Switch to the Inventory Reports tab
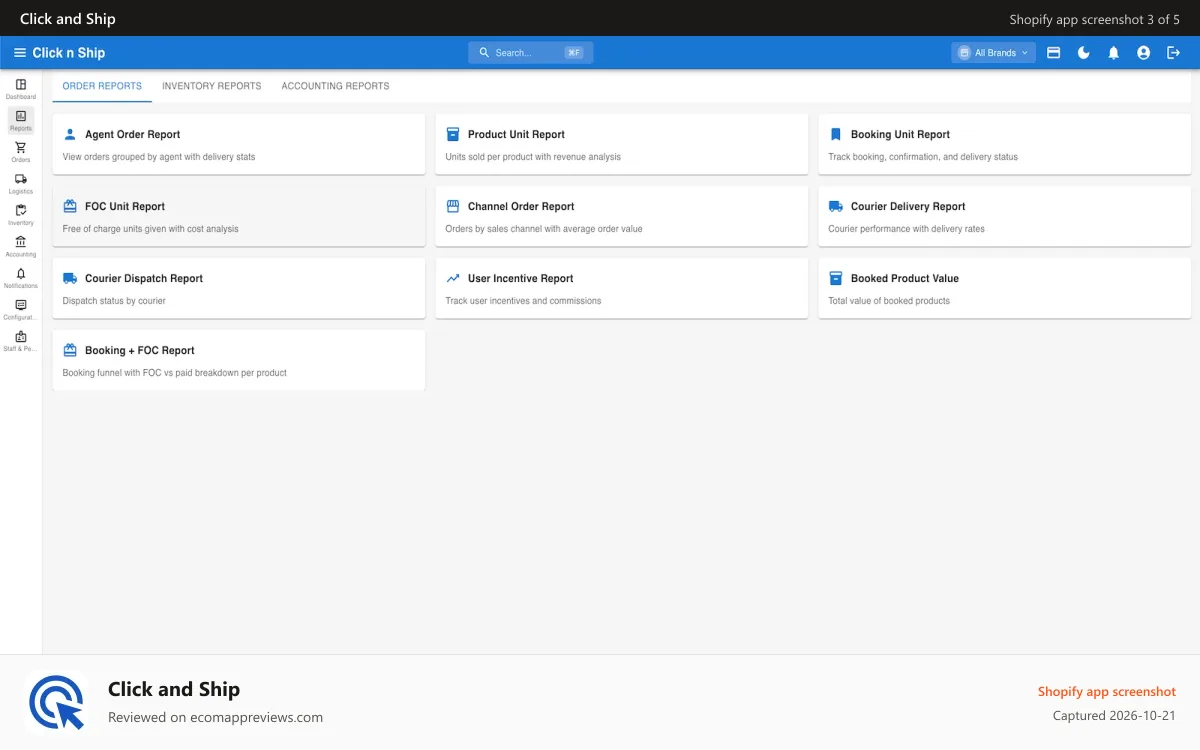 (212, 86)
